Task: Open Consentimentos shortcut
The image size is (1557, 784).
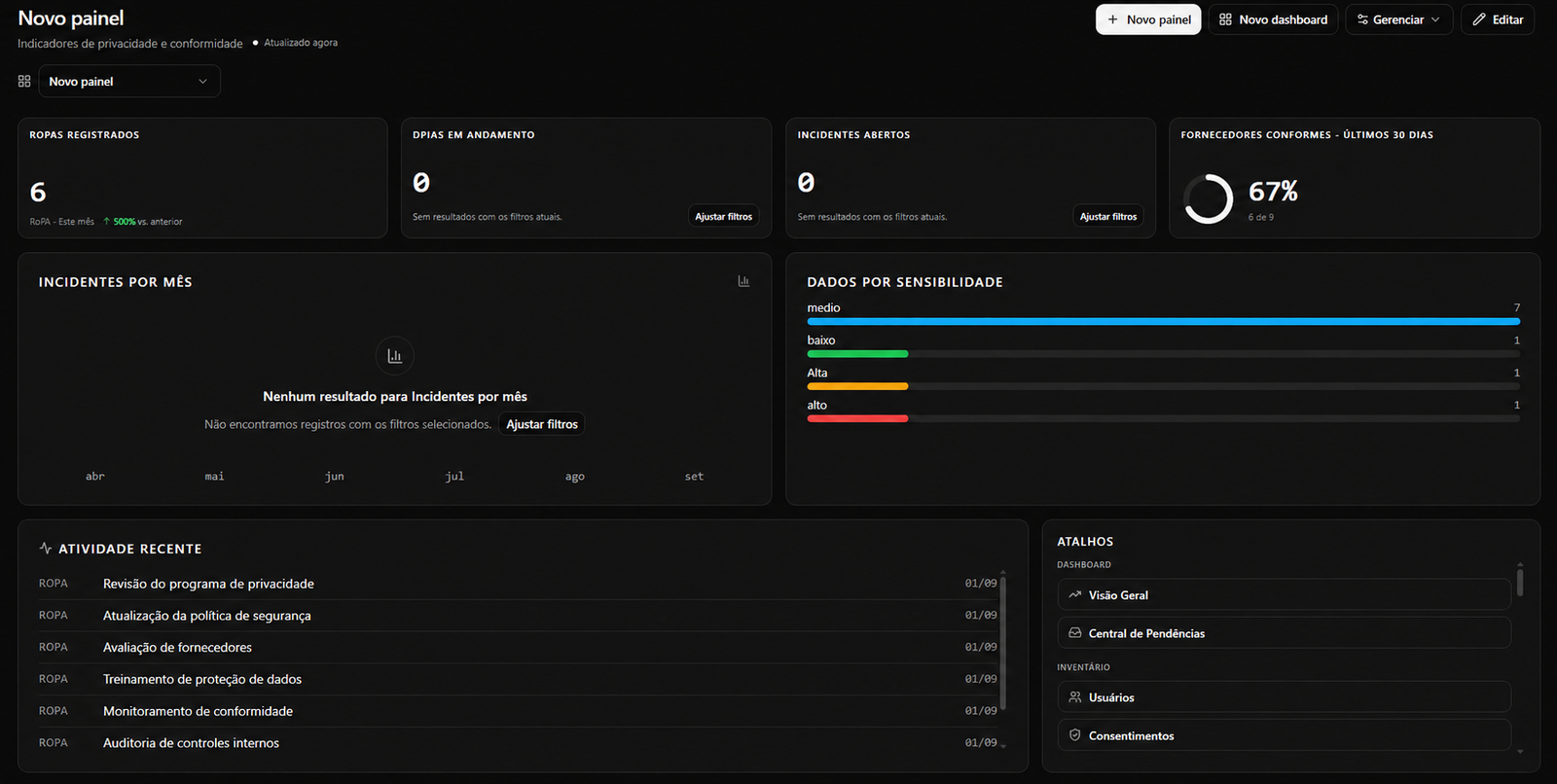Action: pyautogui.click(x=1284, y=735)
